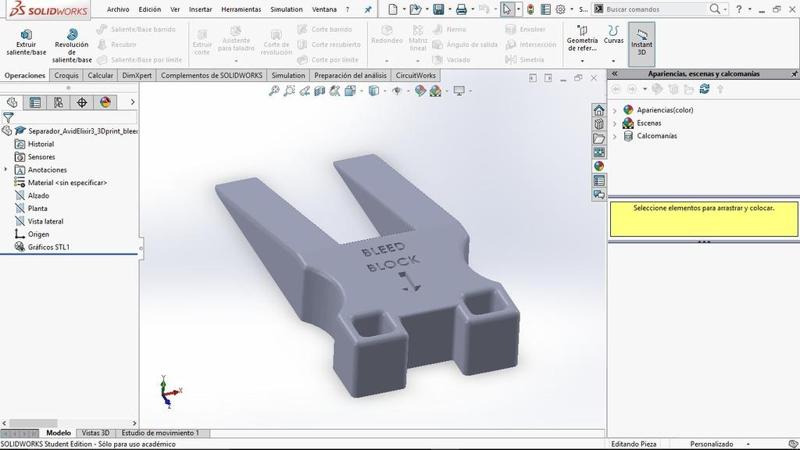This screenshot has height=450, width=800.
Task: Select Material <sin especificar> item
Action: point(67,183)
